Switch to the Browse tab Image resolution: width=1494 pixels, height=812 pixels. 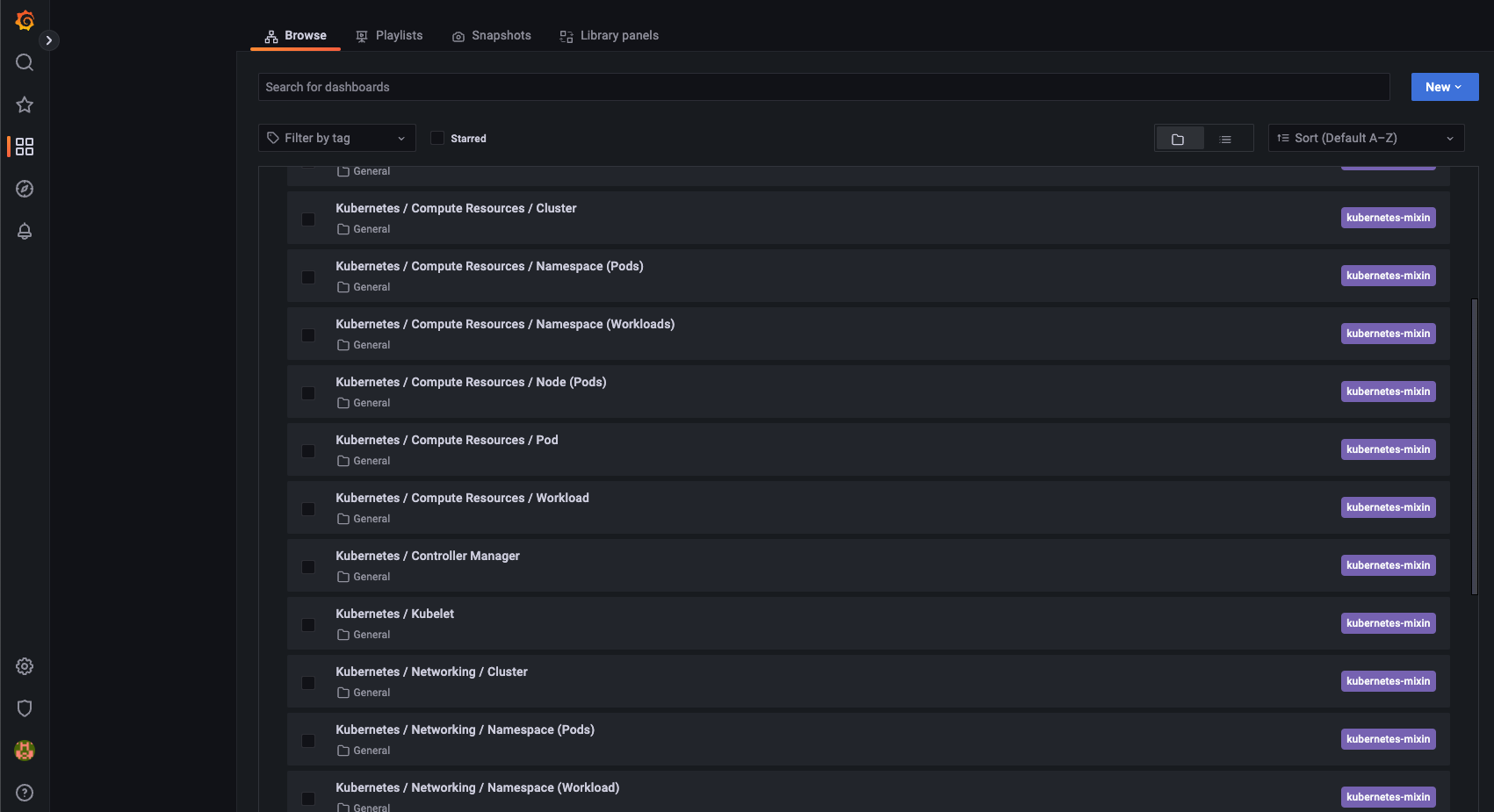point(295,36)
